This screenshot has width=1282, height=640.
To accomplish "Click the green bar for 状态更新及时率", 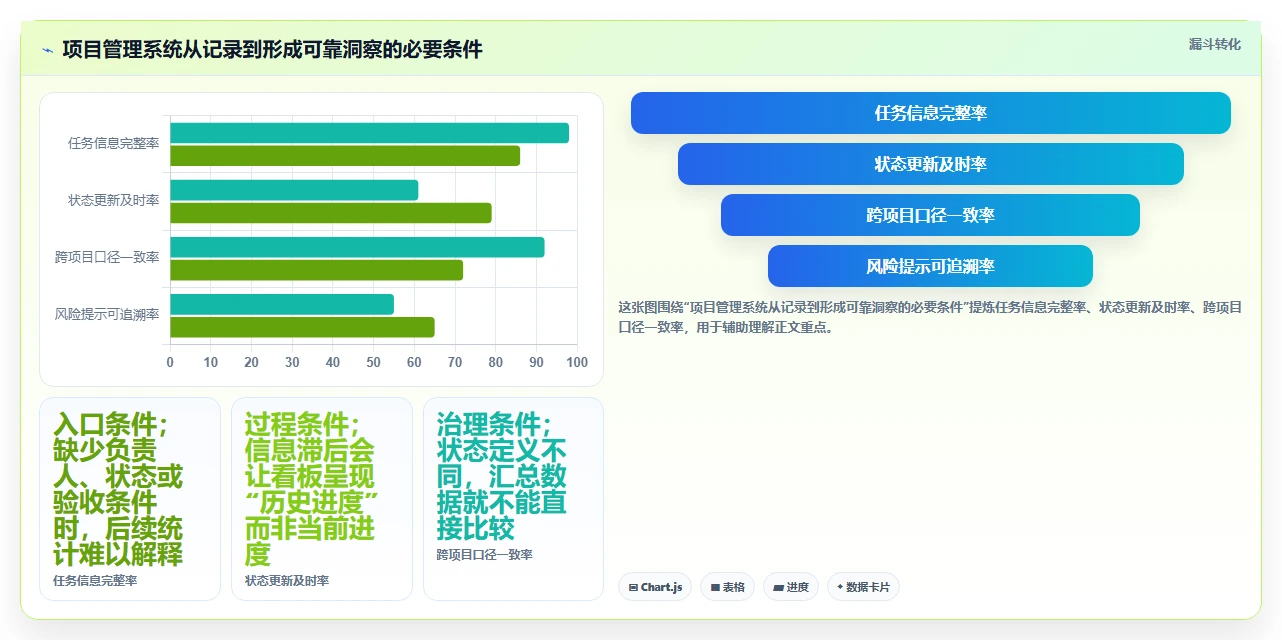I will pos(331,213).
